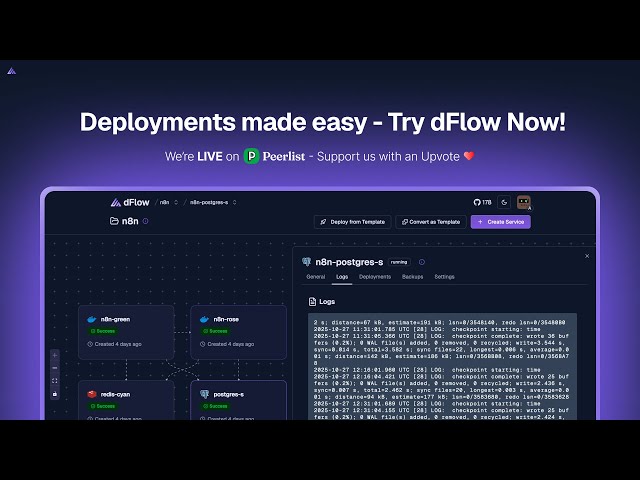Click the docker icon on n8n-green
This screenshot has height=480, width=640.
[x=92, y=319]
